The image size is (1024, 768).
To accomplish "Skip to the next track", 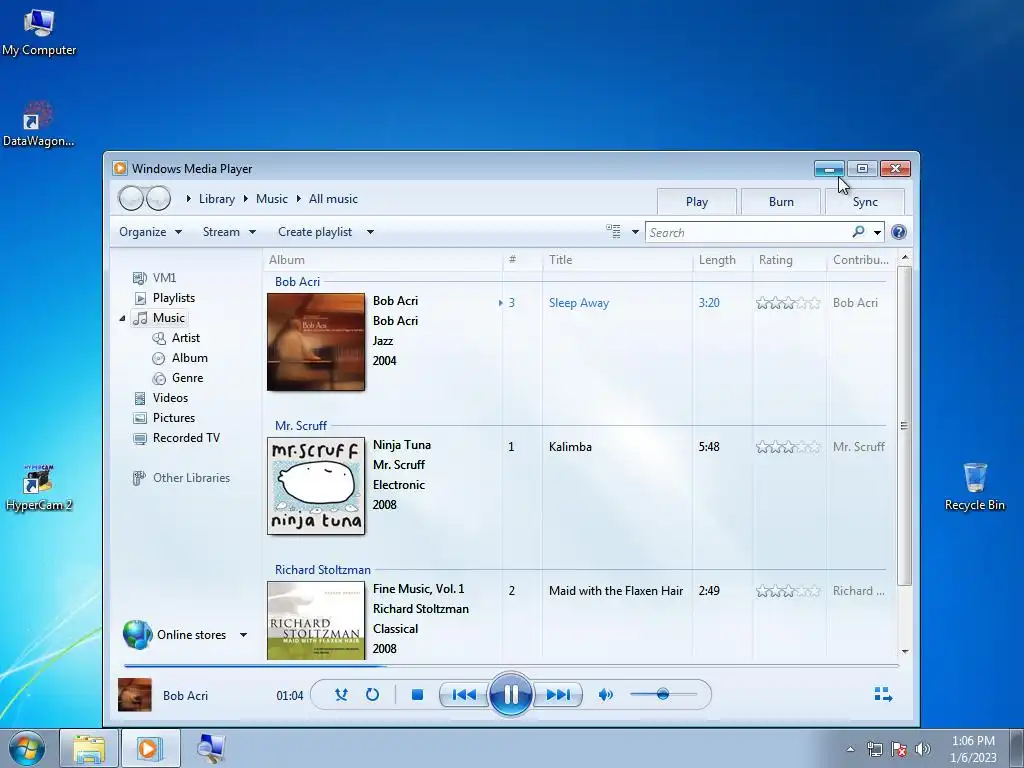I will 558,695.
